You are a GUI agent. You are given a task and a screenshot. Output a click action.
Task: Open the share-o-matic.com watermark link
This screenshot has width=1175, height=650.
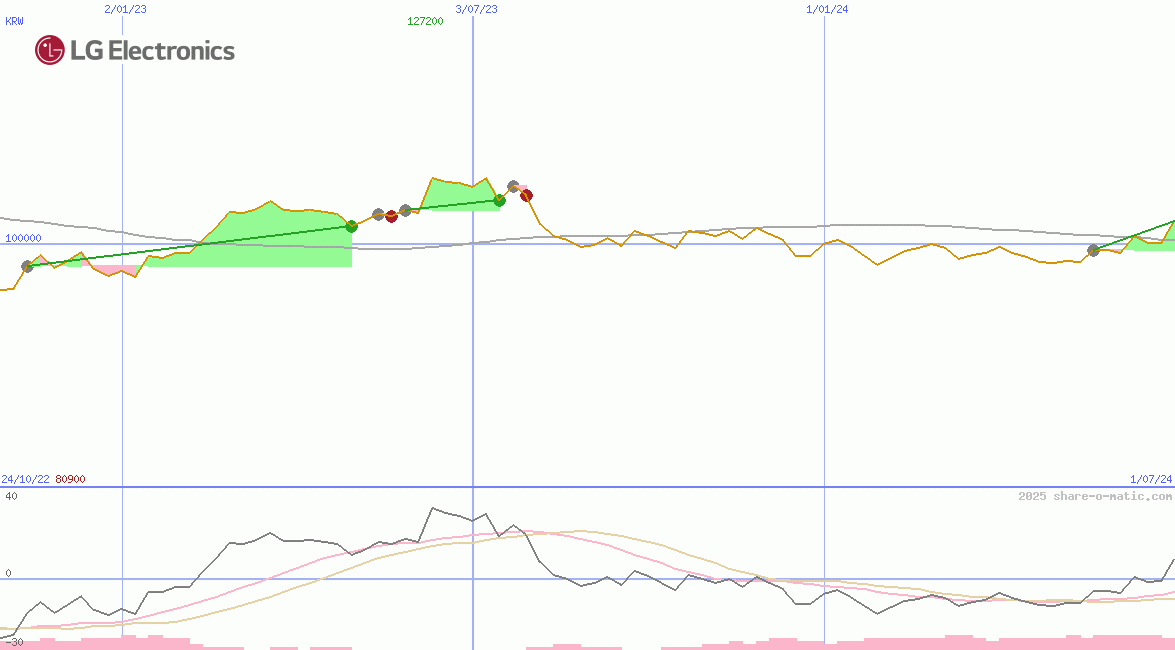coord(1094,496)
